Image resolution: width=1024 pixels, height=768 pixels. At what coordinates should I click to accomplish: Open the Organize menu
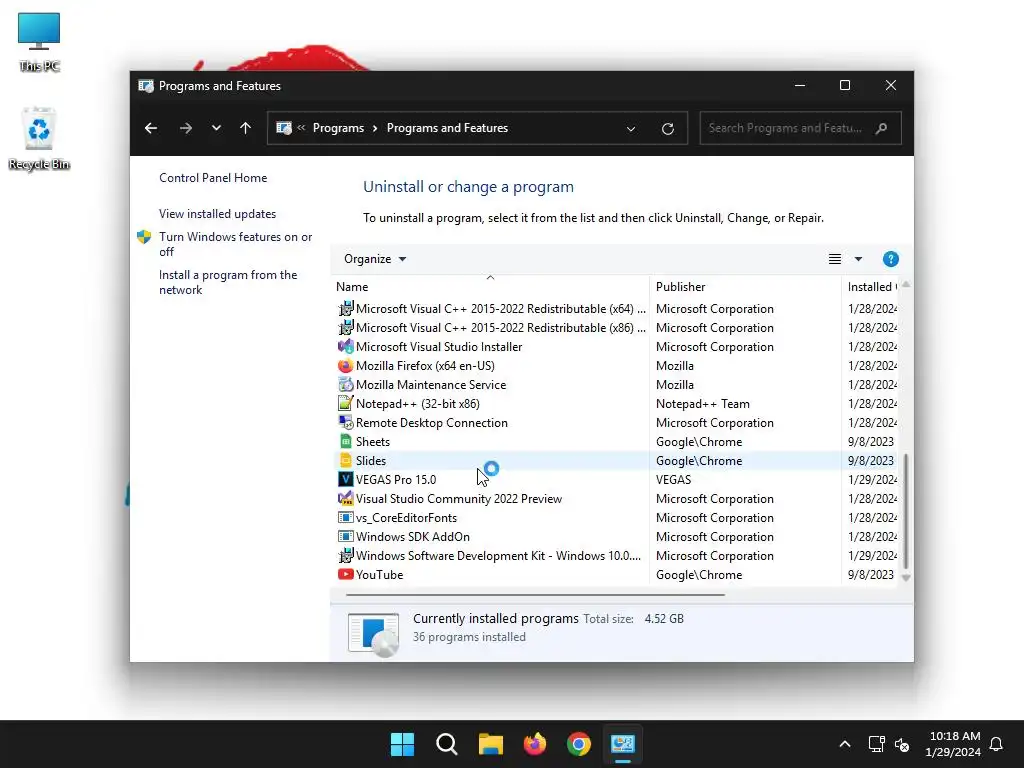375,259
